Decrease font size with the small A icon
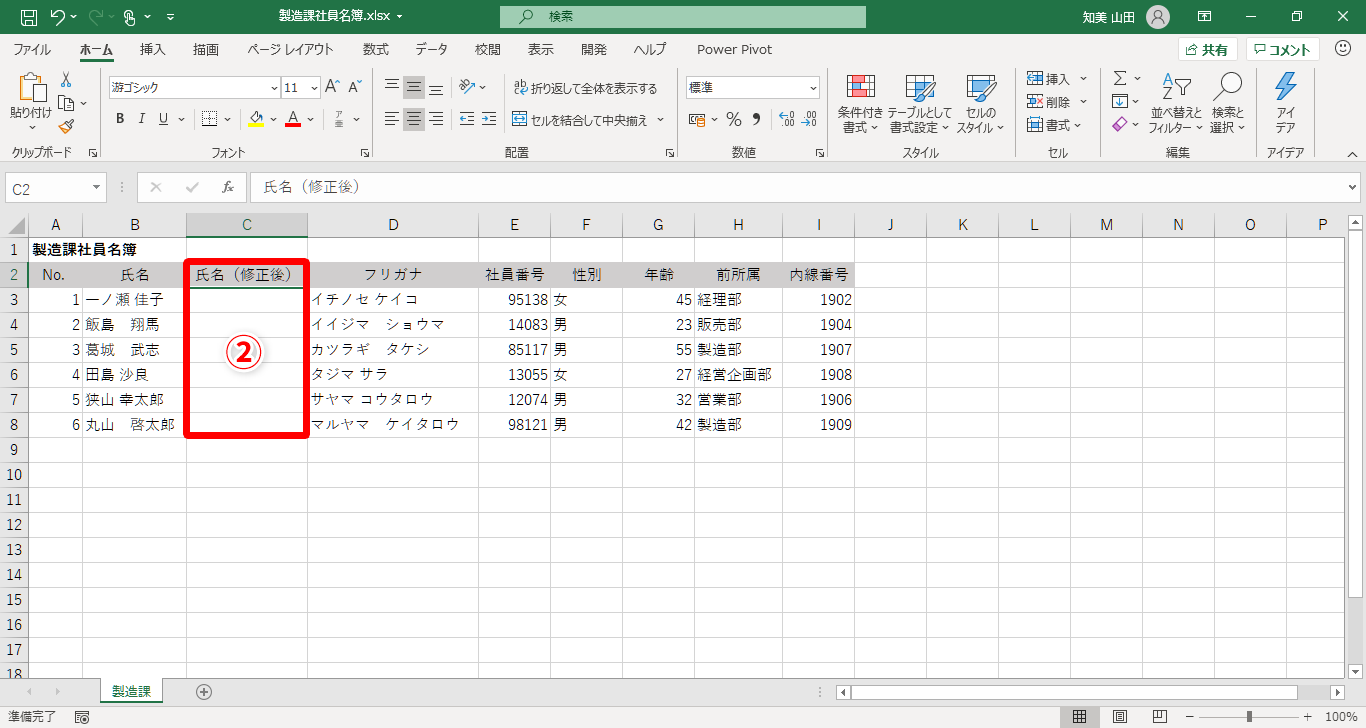This screenshot has height=728, width=1366. 357,87
